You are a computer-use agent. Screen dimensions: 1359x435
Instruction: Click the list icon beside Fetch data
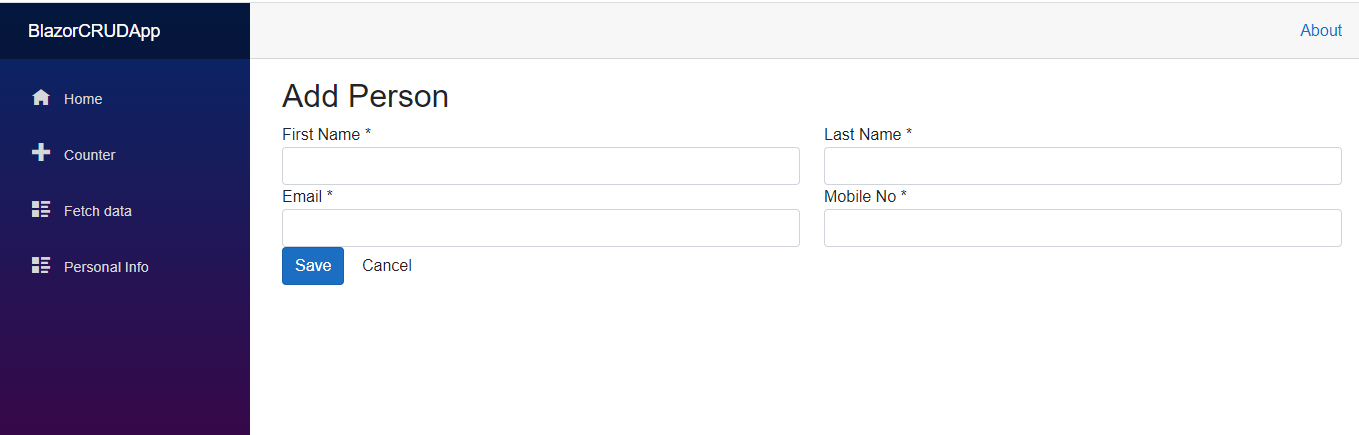41,209
